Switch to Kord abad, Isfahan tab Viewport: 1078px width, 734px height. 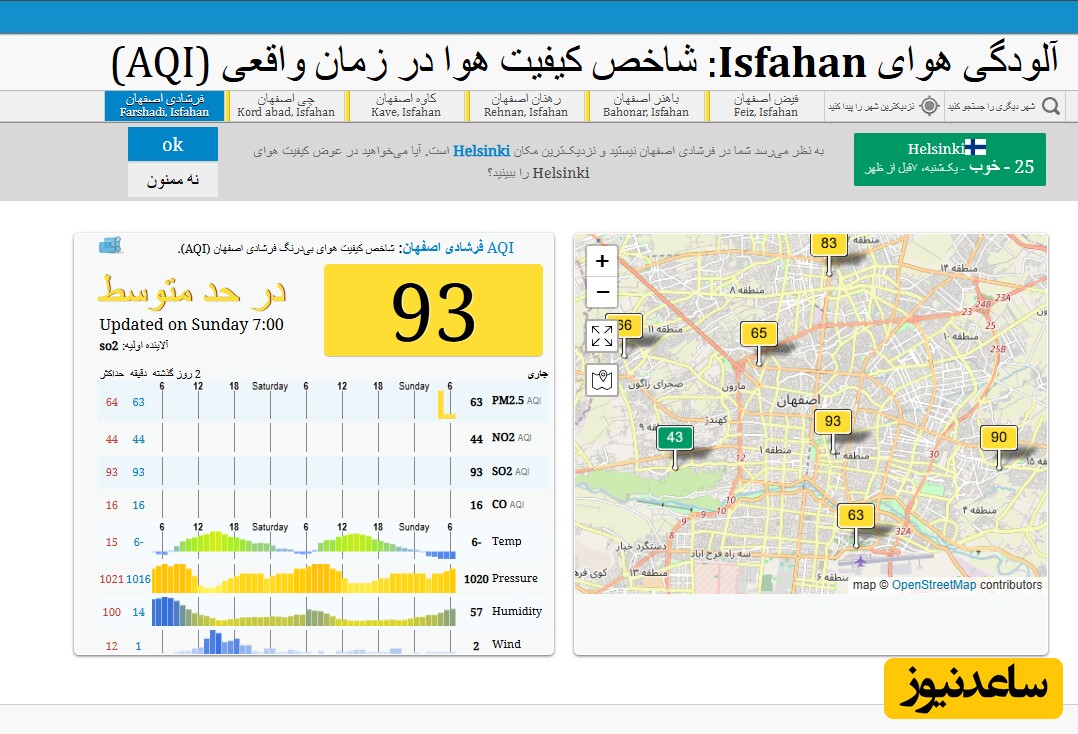(286, 106)
